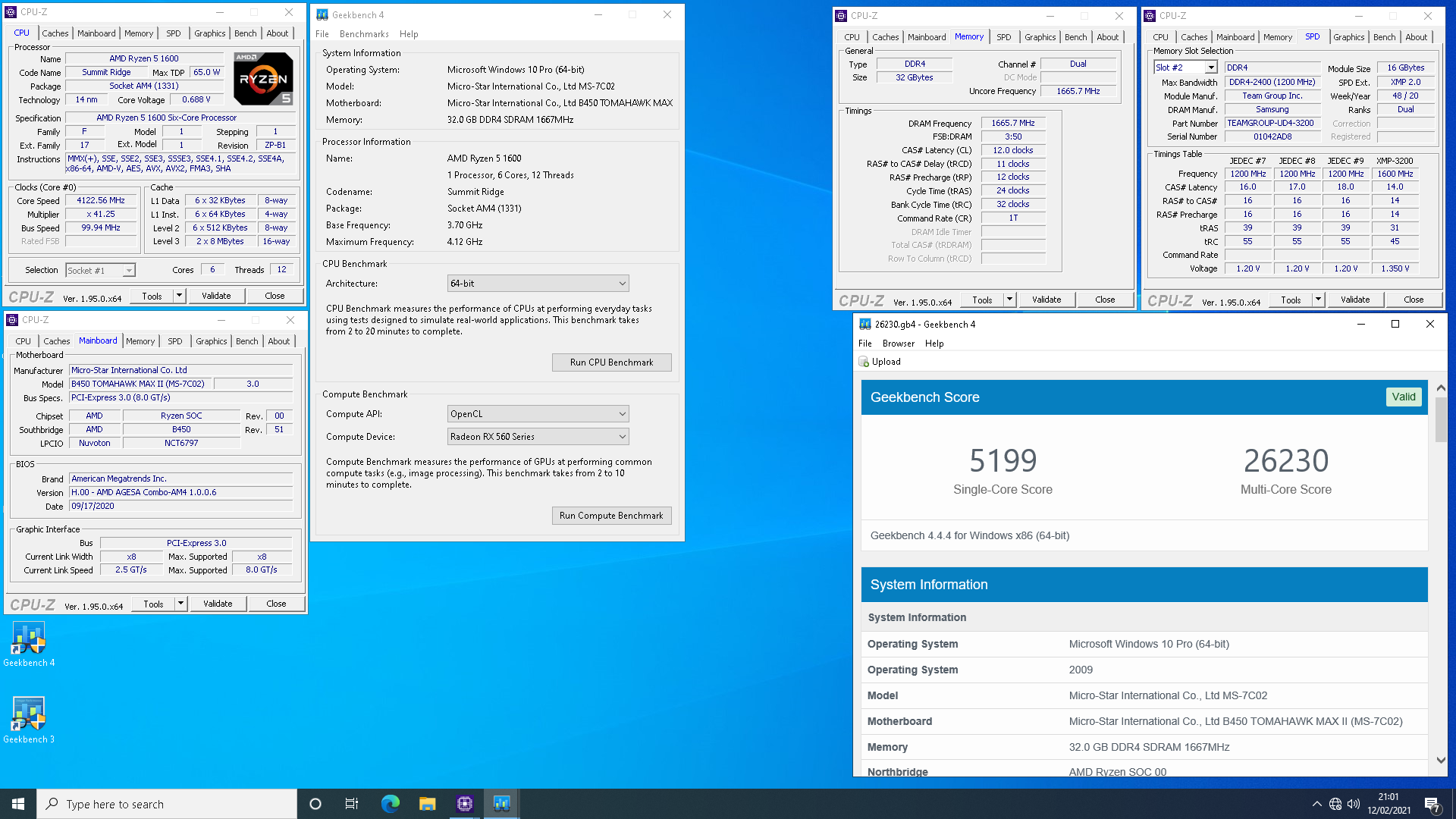Switch to Geekbench taskbar icon
1456x819 pixels.
(x=501, y=804)
